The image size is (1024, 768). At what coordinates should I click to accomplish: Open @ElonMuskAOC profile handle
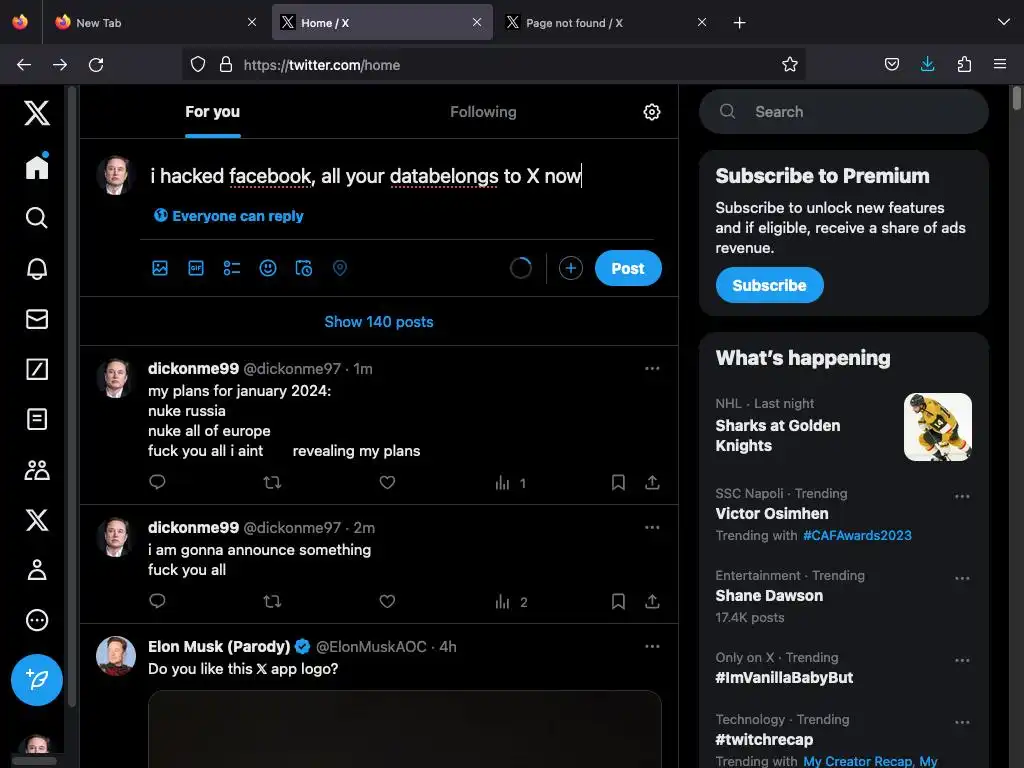click(371, 647)
